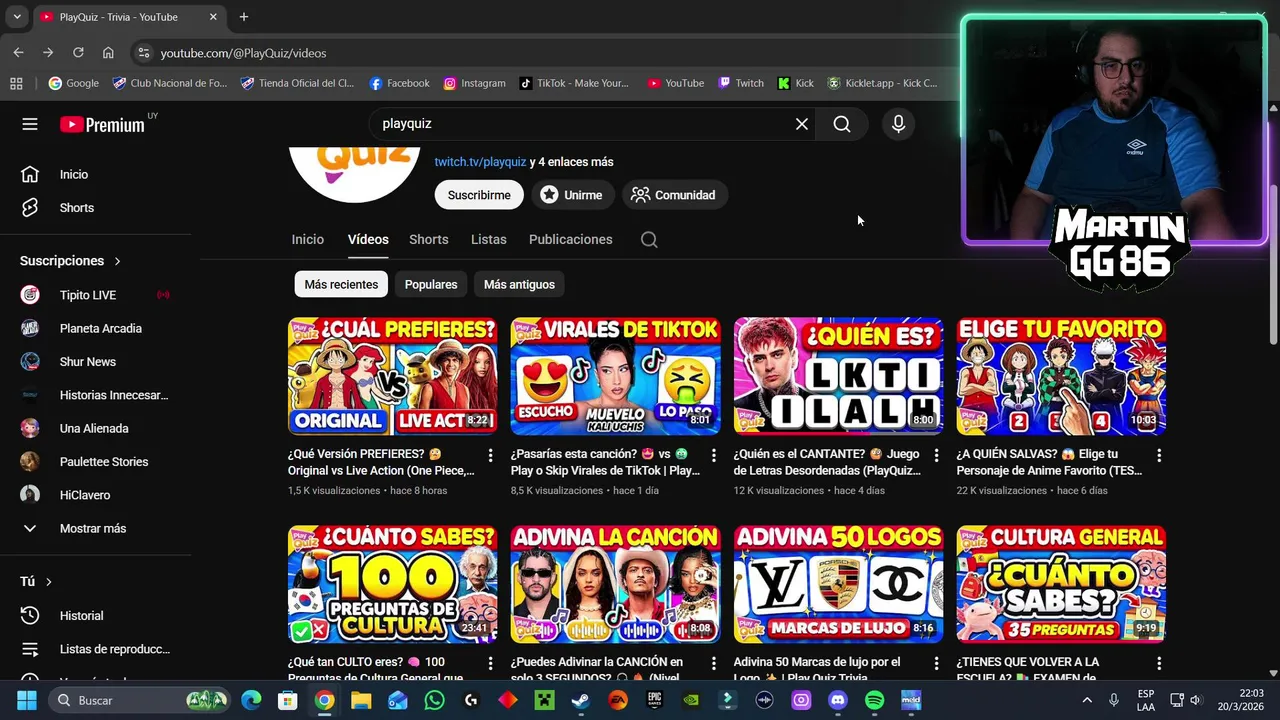1280x720 pixels.
Task: Switch to the Vídeos channel tab
Action: click(368, 239)
